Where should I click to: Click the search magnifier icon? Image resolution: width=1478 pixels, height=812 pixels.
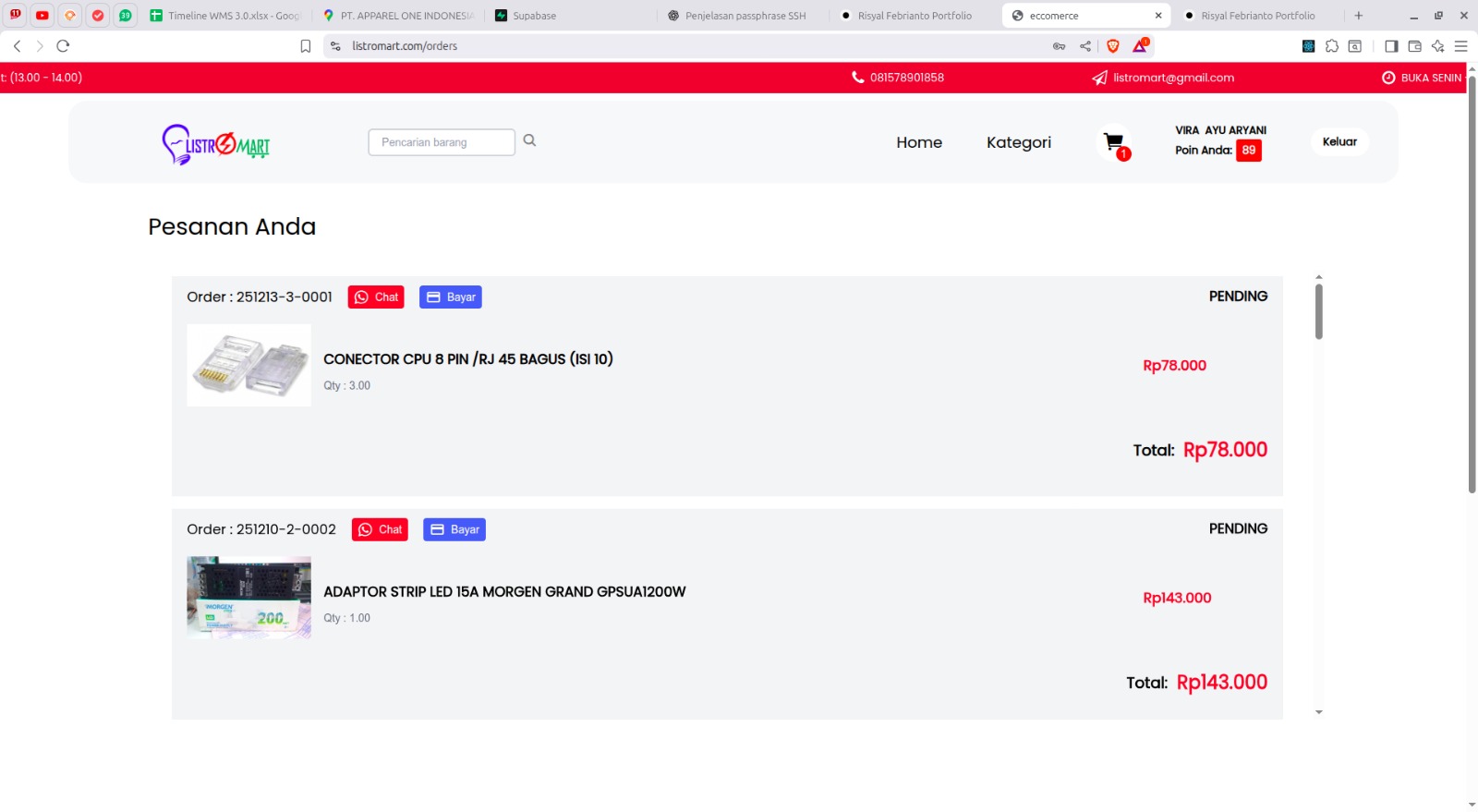[x=529, y=140]
